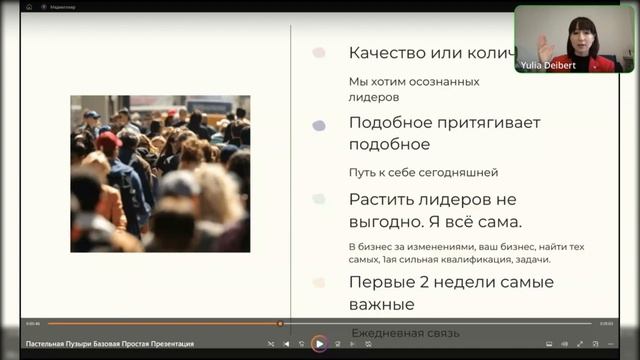Open the mini player view
The width and height of the screenshot is (640, 360).
(596, 344)
